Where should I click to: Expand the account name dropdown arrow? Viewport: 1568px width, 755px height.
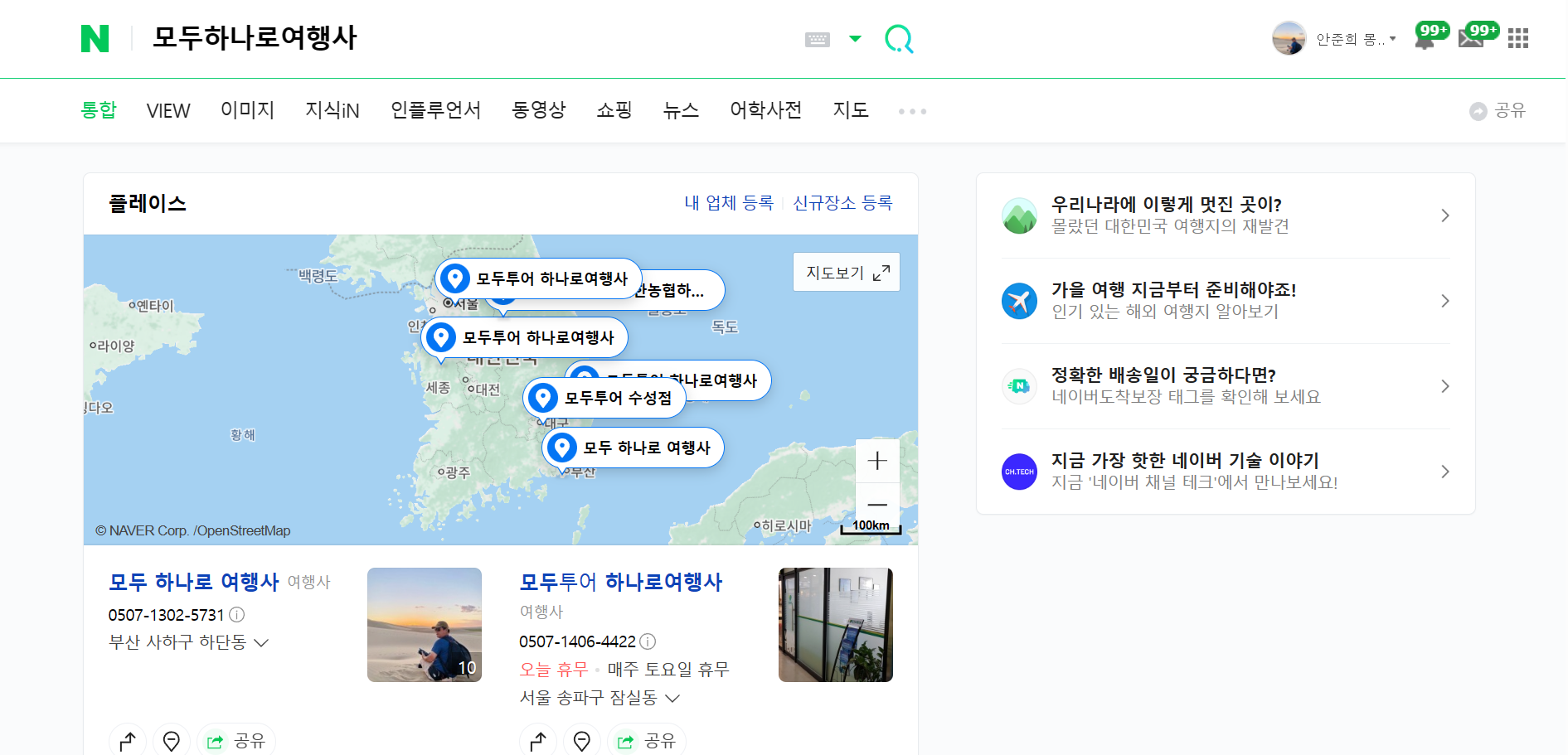pos(1393,39)
